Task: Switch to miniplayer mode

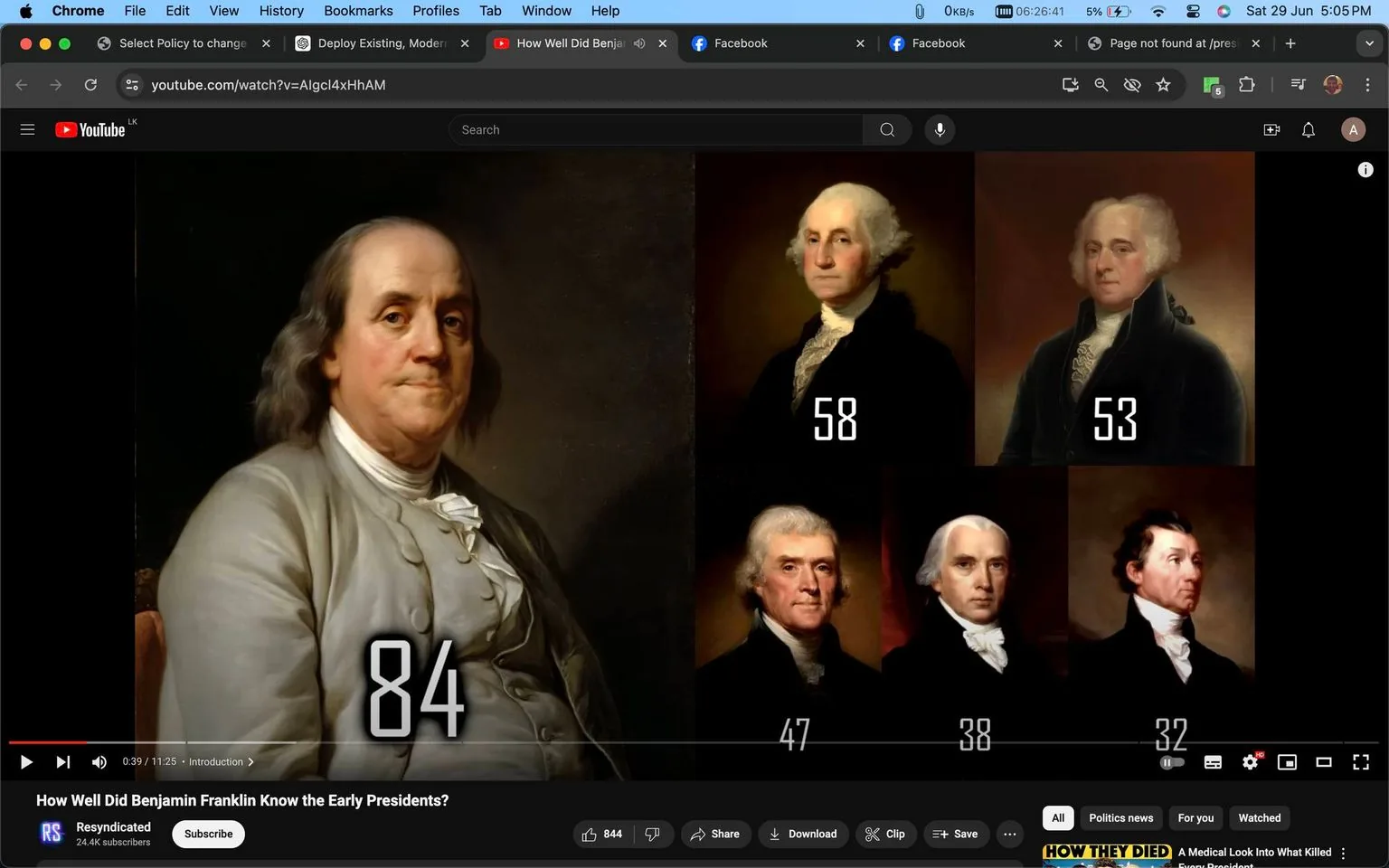Action: tap(1287, 761)
